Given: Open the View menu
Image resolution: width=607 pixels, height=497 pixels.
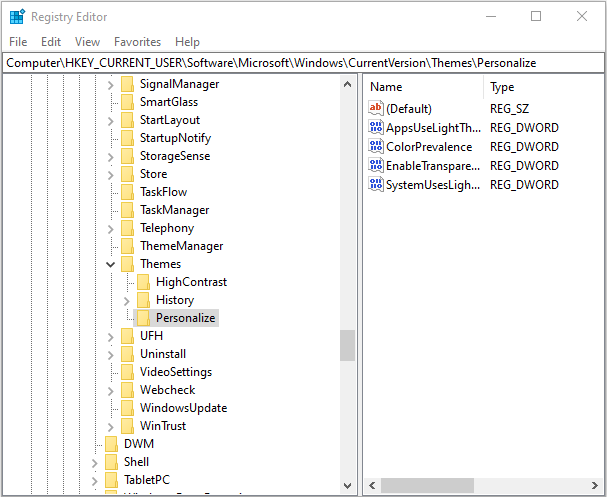Looking at the screenshot, I should (x=87, y=42).
